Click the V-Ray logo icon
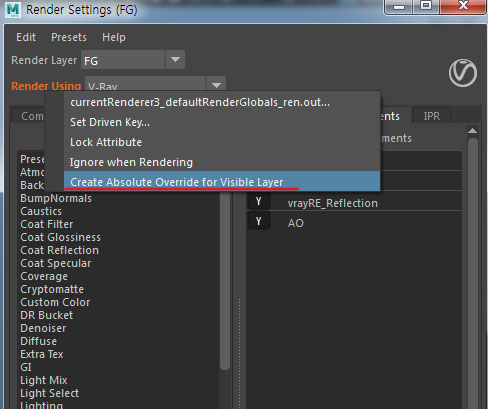 [463, 73]
